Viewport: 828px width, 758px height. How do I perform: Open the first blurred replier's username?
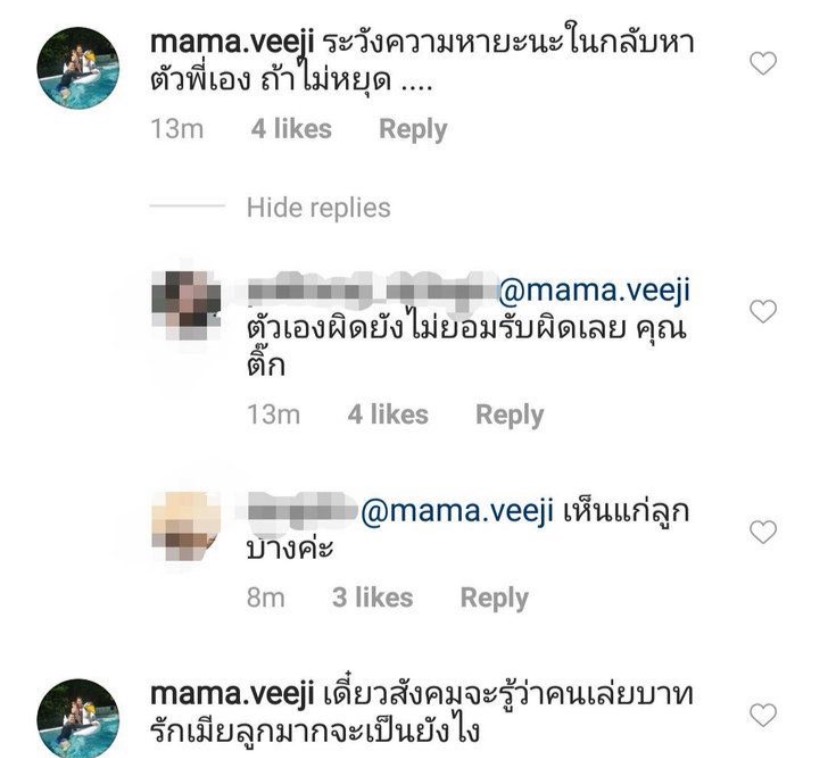point(372,291)
